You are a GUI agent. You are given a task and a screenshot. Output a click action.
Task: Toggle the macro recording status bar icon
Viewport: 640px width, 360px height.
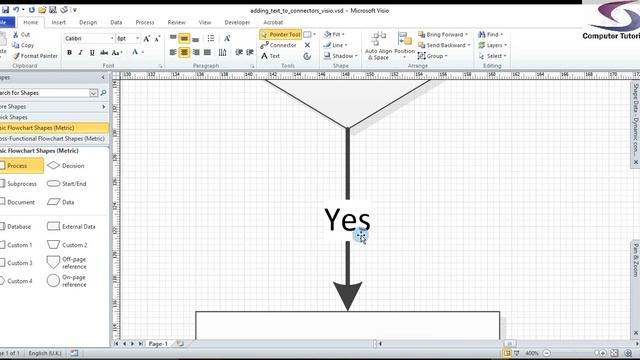74,353
